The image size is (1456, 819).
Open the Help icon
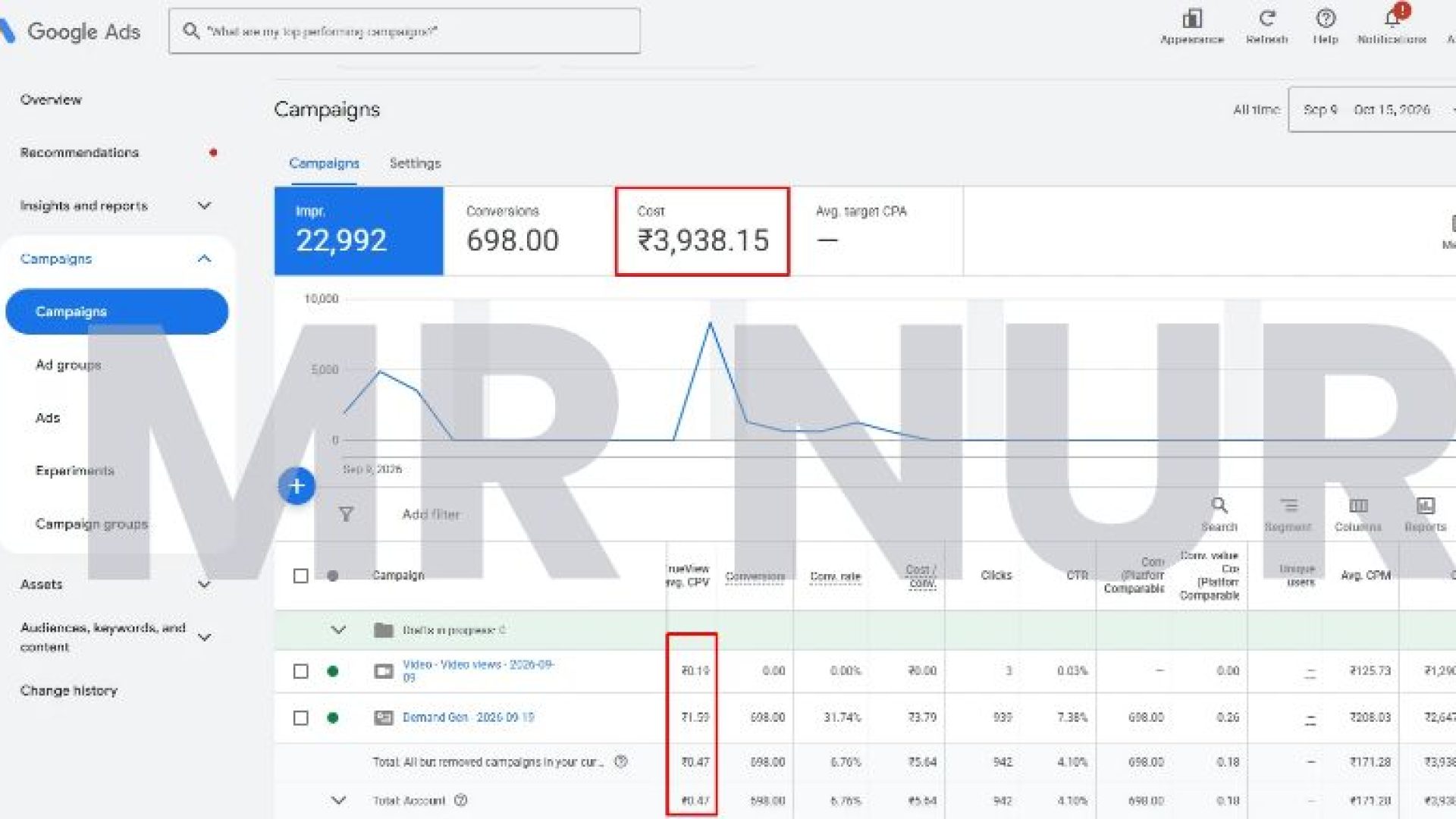1326,19
